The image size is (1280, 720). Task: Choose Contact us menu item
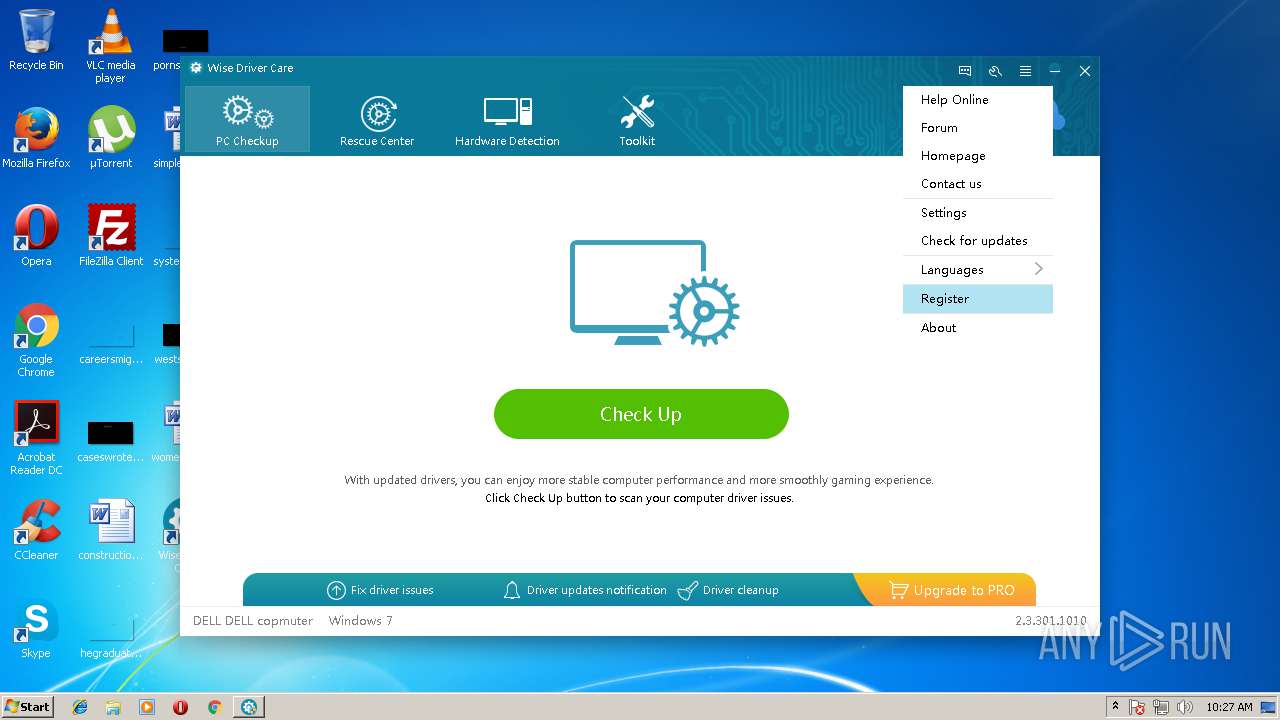(x=978, y=184)
